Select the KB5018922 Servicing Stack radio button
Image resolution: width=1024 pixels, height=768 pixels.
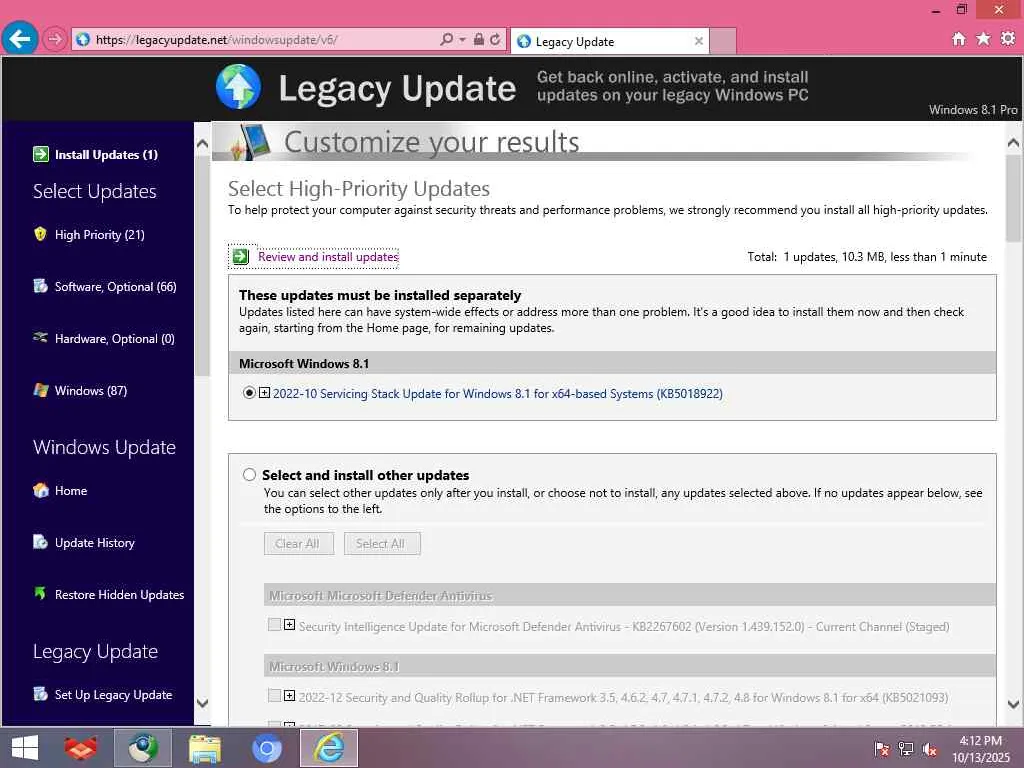point(249,393)
